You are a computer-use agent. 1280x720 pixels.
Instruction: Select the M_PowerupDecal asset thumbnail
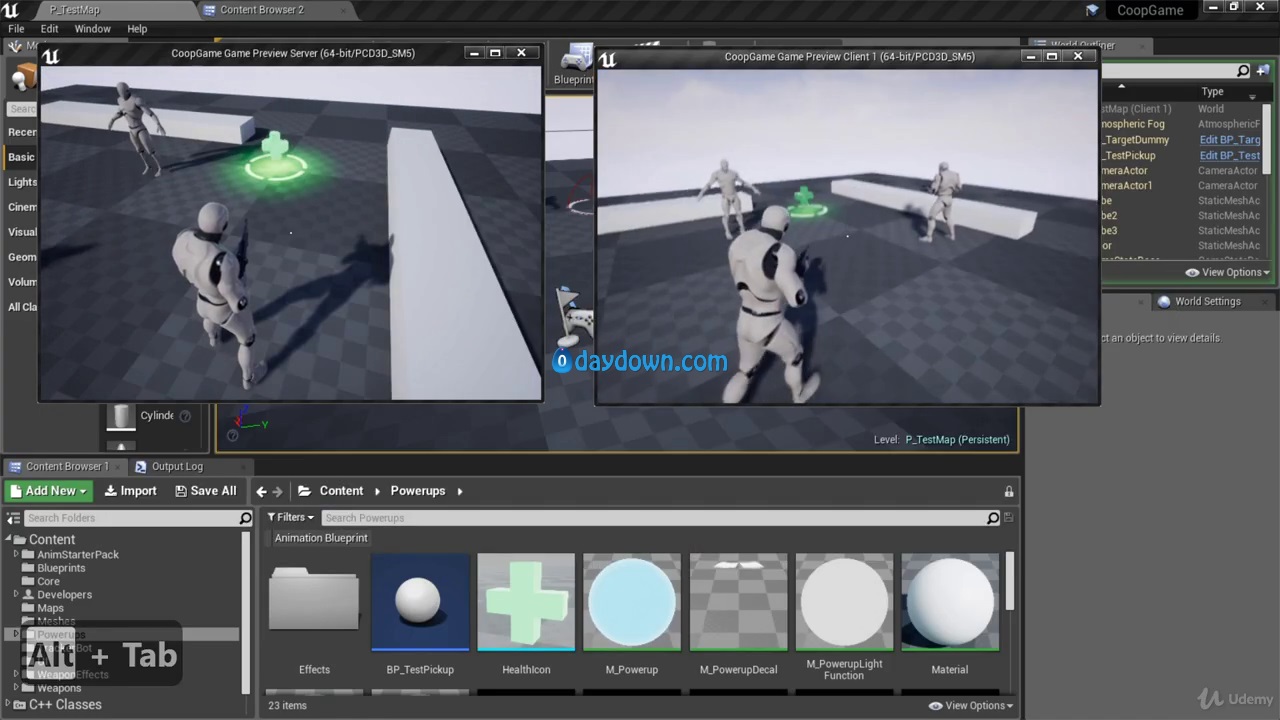point(738,602)
